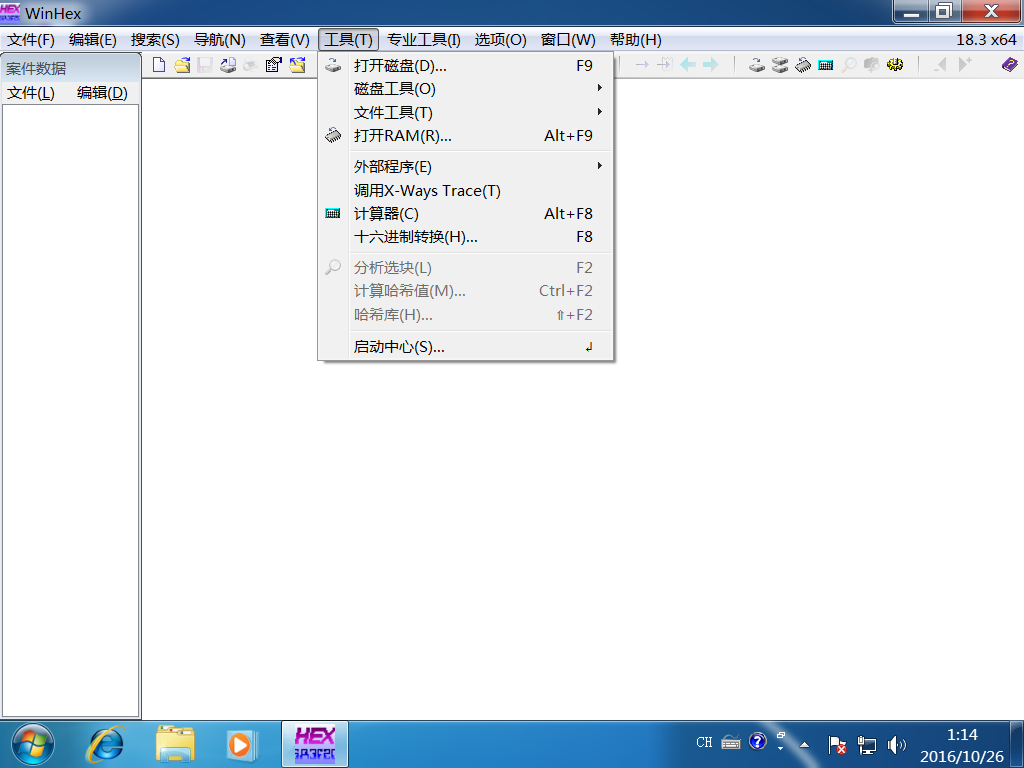Click the disk icon beside 打开磁盘 menu entry
Screen dimensions: 1024x768
point(333,65)
